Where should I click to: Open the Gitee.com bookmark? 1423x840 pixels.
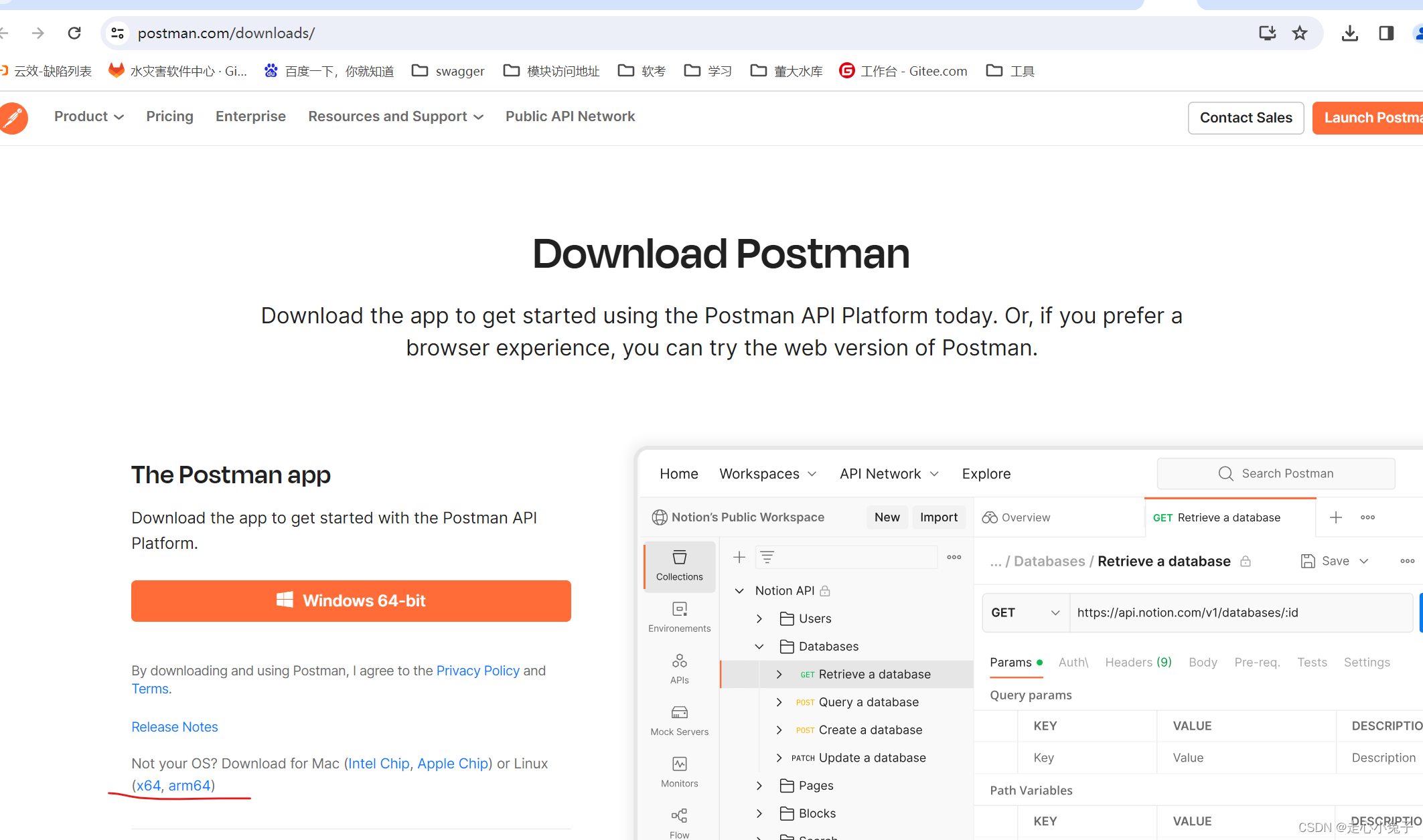(903, 71)
